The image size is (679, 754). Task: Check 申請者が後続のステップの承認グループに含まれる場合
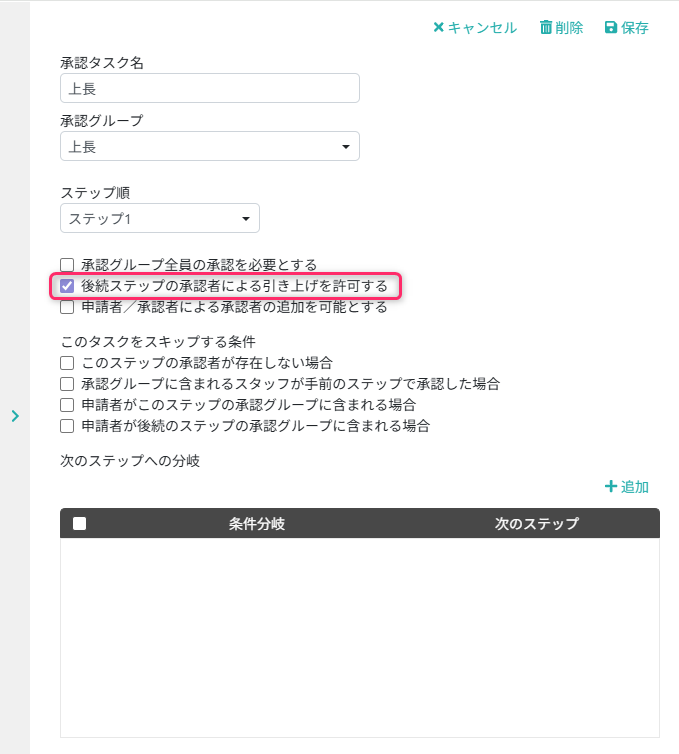(67, 426)
